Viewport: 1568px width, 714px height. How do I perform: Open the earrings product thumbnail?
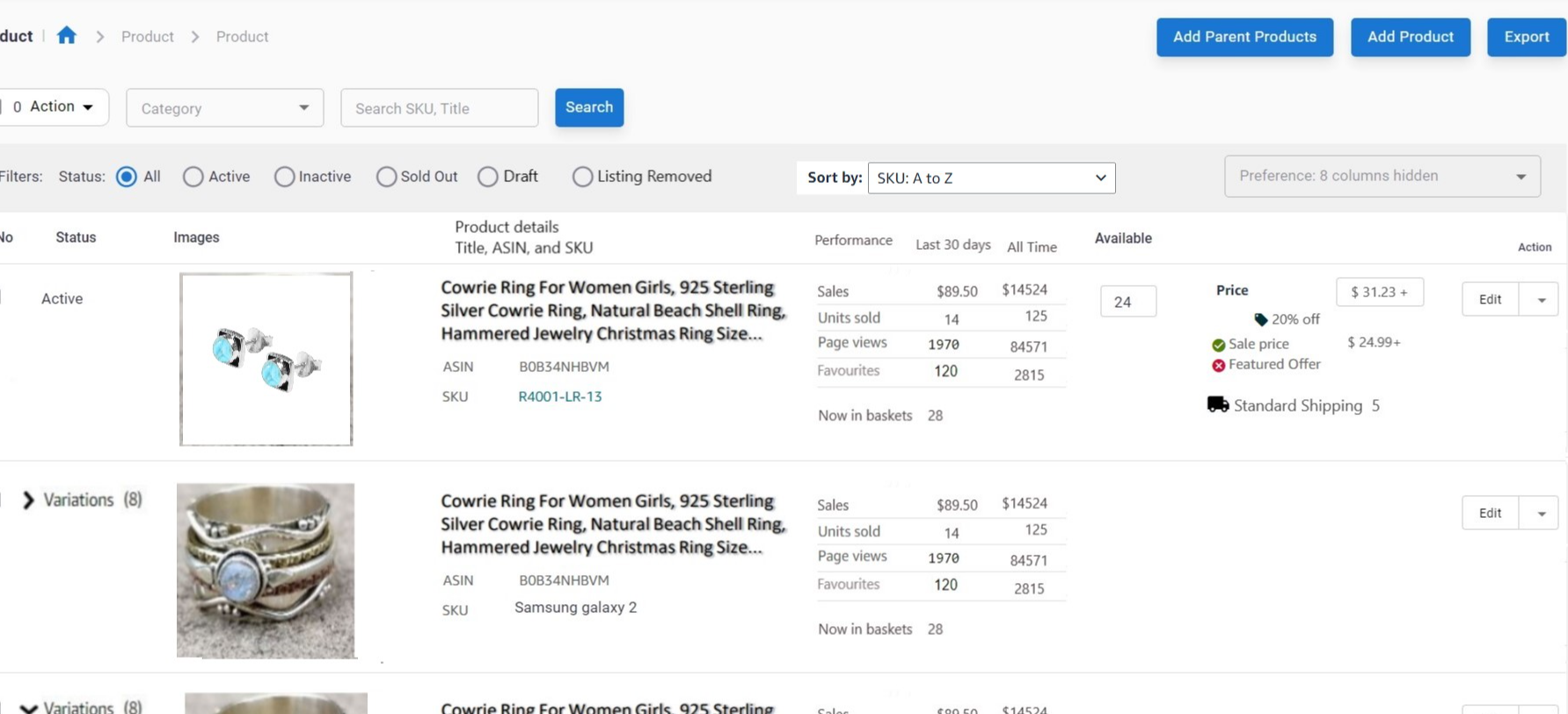266,359
